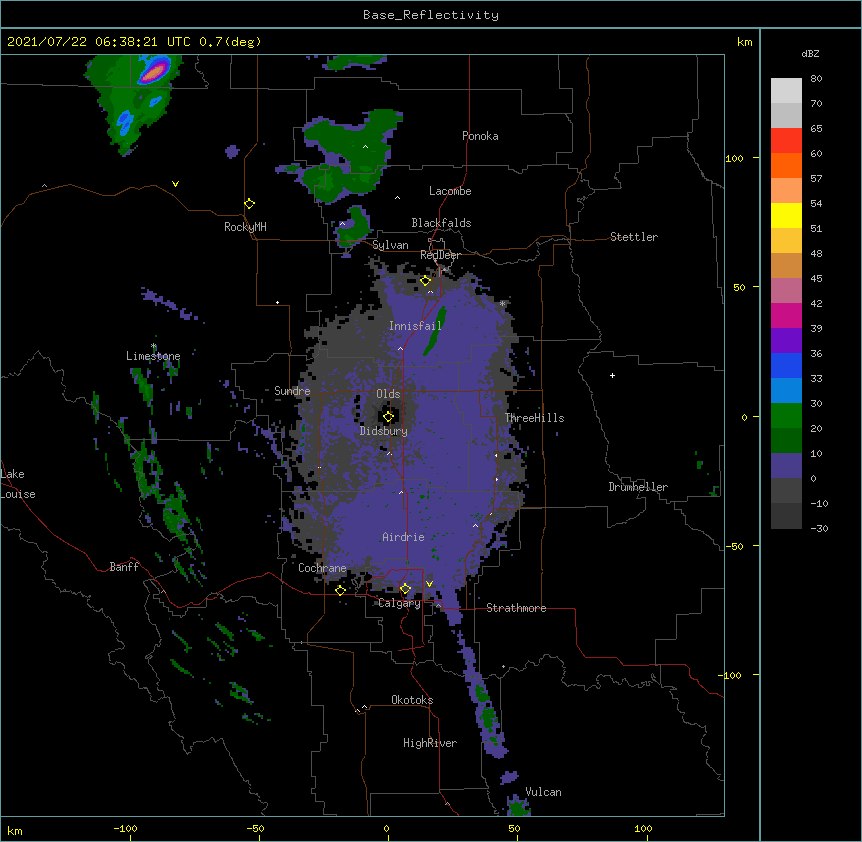This screenshot has height=842, width=862.
Task: Select the RedDeer label
Action: click(x=440, y=255)
